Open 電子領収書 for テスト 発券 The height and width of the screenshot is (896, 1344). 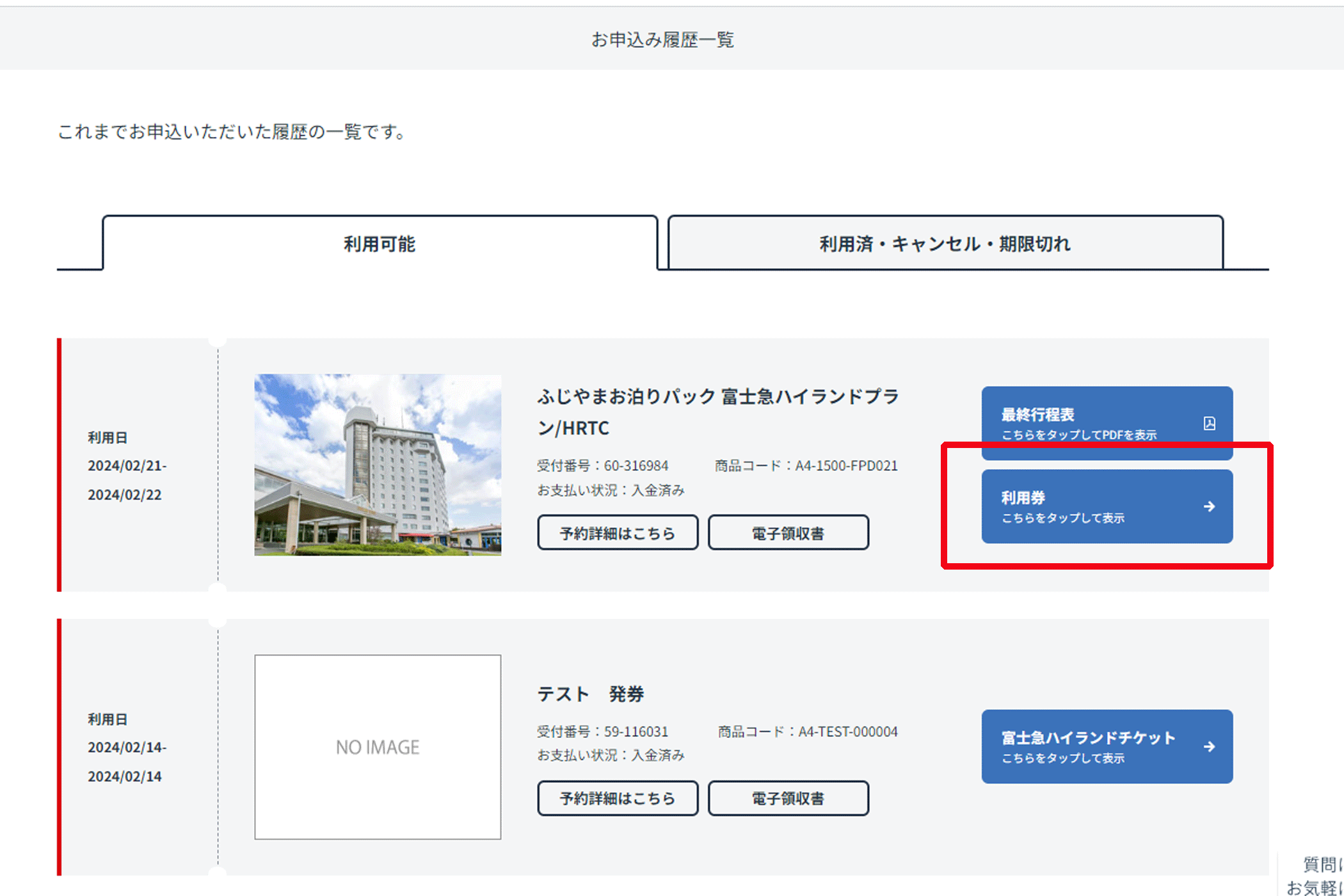click(788, 798)
